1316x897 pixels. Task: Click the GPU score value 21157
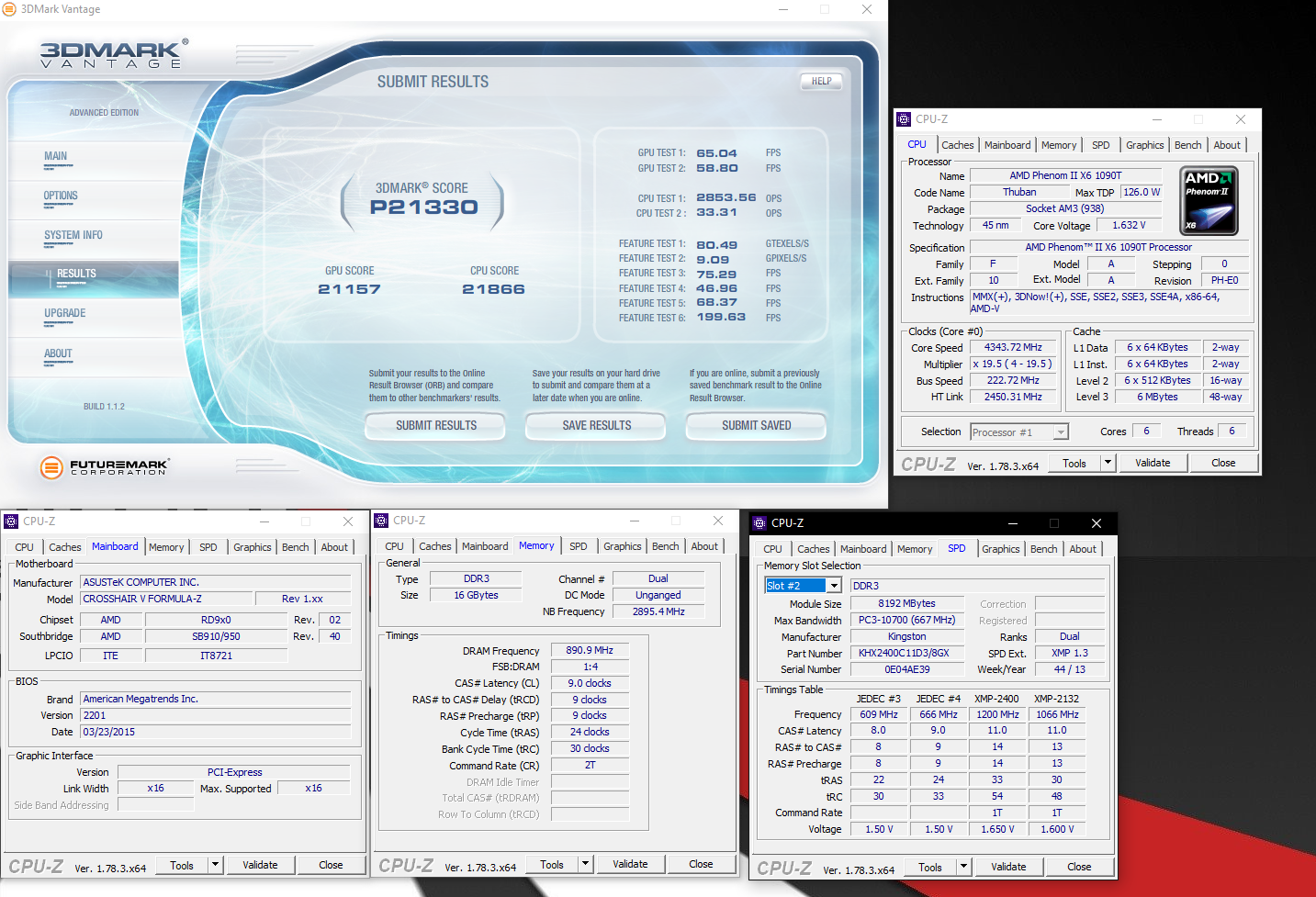tap(349, 289)
